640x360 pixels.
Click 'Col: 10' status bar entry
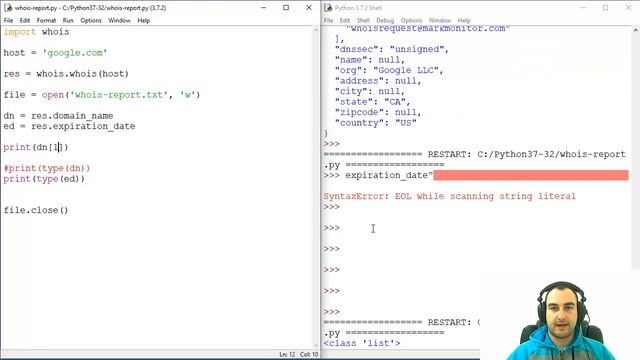coord(309,354)
